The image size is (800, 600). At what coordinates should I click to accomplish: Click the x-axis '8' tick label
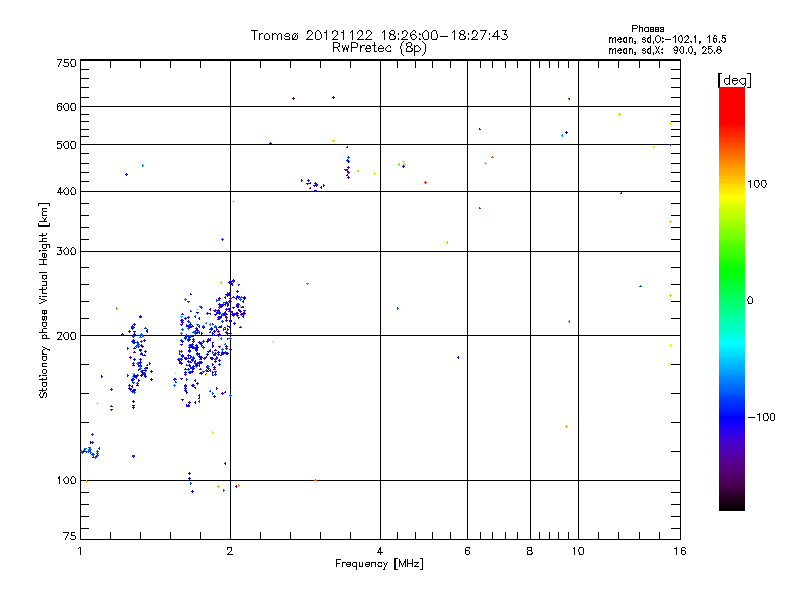click(530, 551)
